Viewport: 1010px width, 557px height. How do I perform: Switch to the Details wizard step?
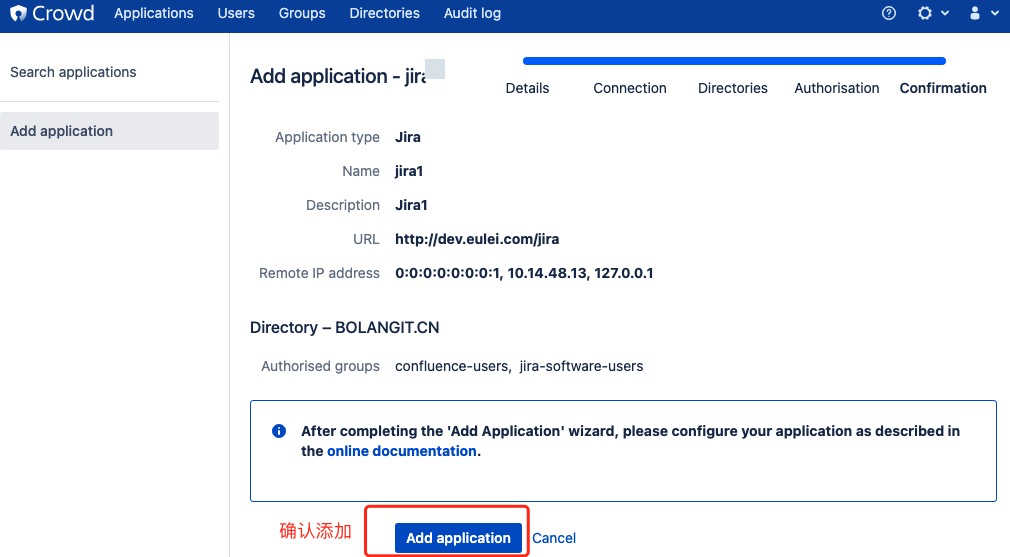(x=527, y=88)
